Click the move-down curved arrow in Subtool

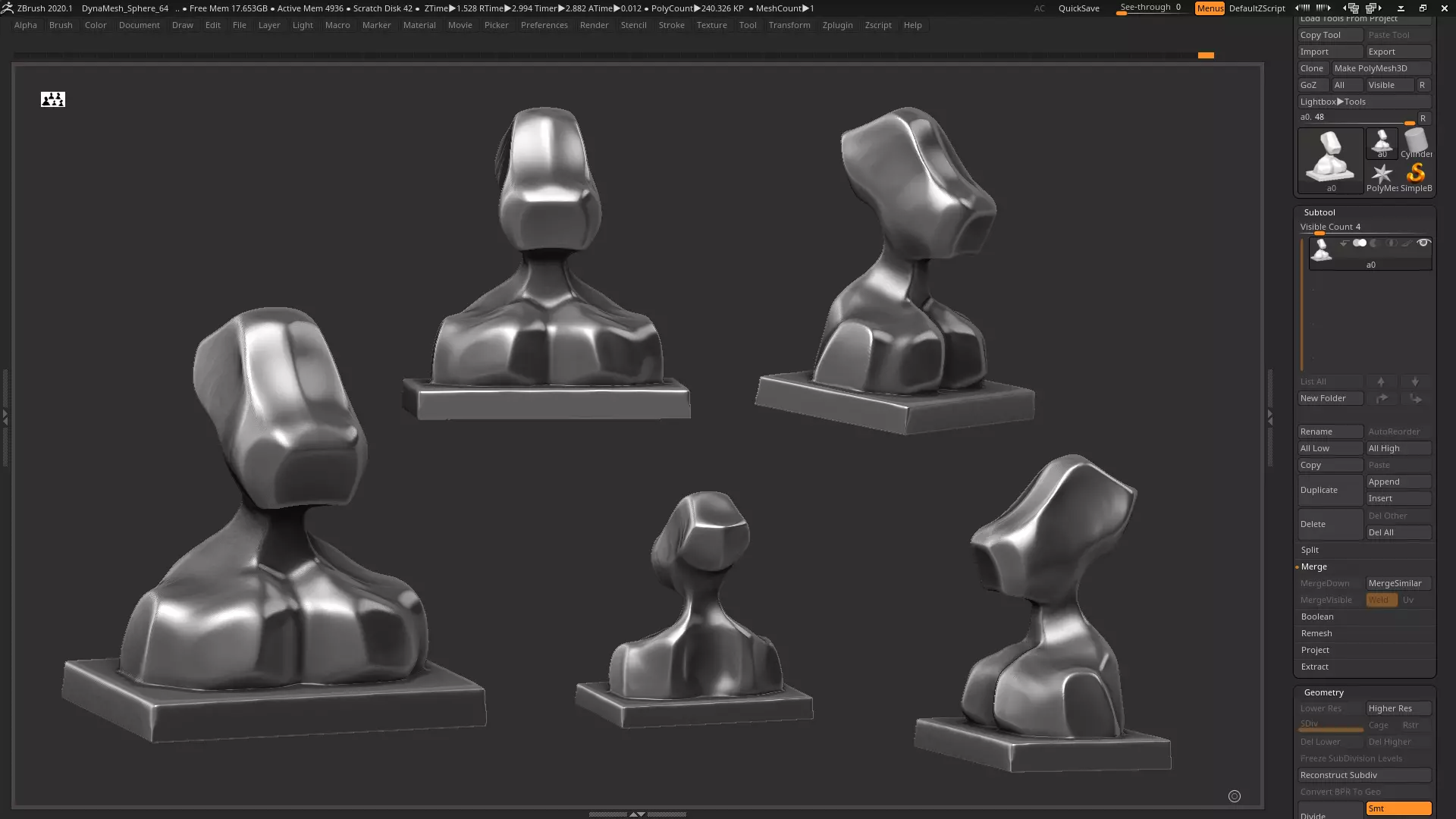[1415, 398]
